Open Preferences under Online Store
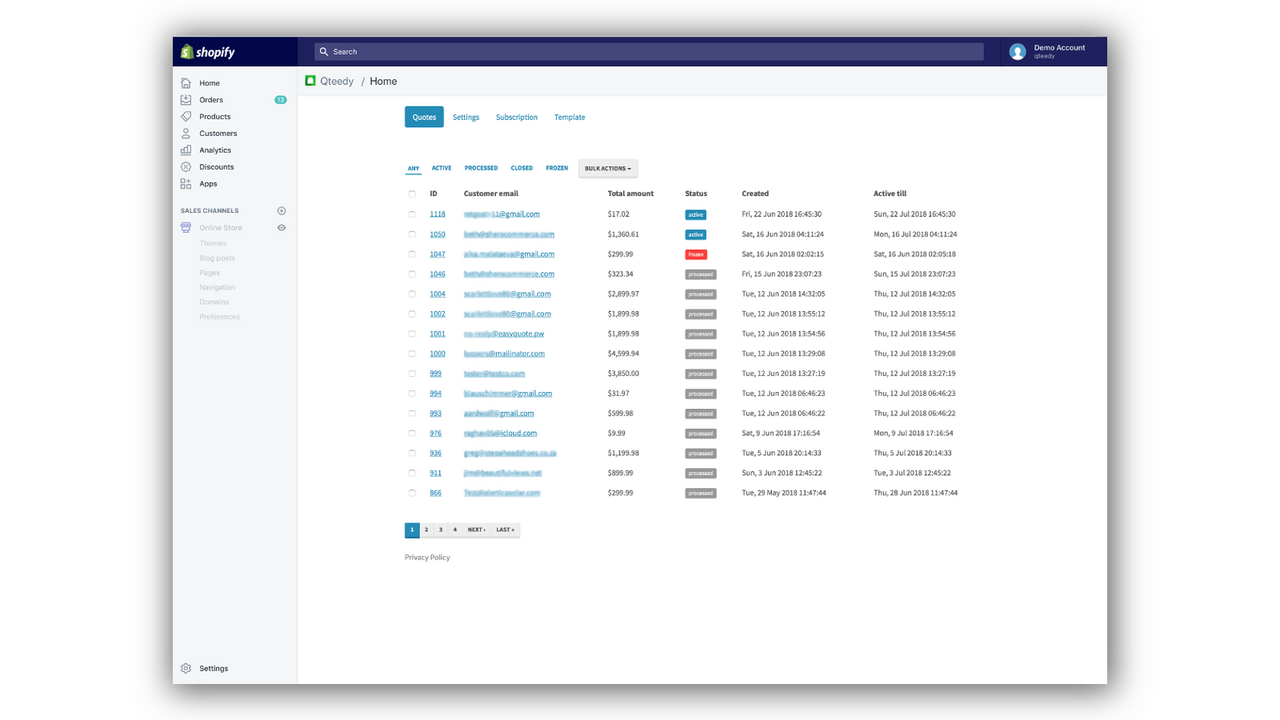The height and width of the screenshot is (720, 1280). (x=219, y=317)
